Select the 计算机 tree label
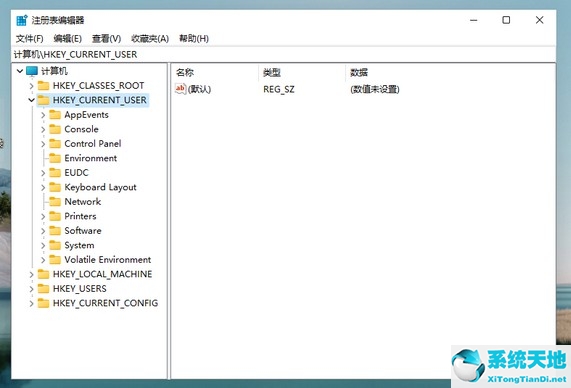This screenshot has height=388, width=571. [54, 71]
